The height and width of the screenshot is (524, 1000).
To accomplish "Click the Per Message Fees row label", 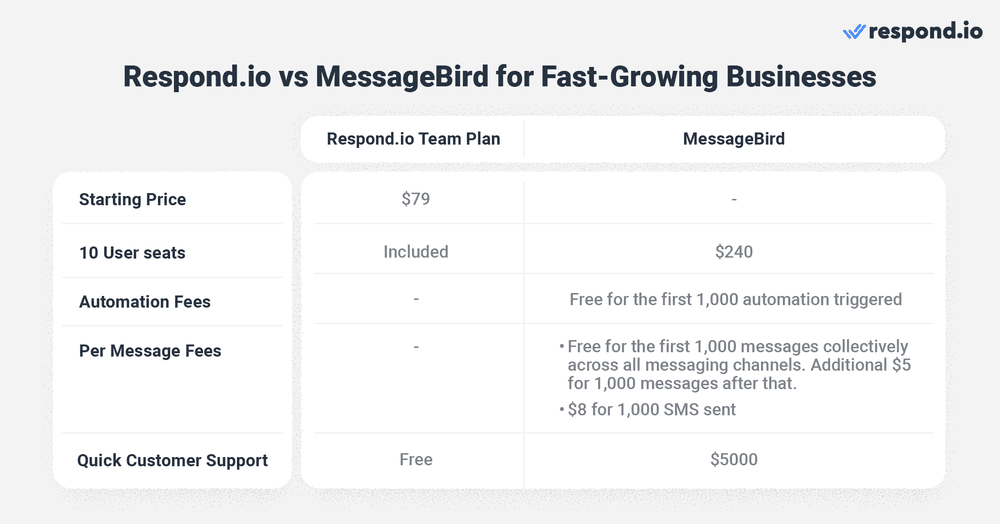I will pos(150,351).
